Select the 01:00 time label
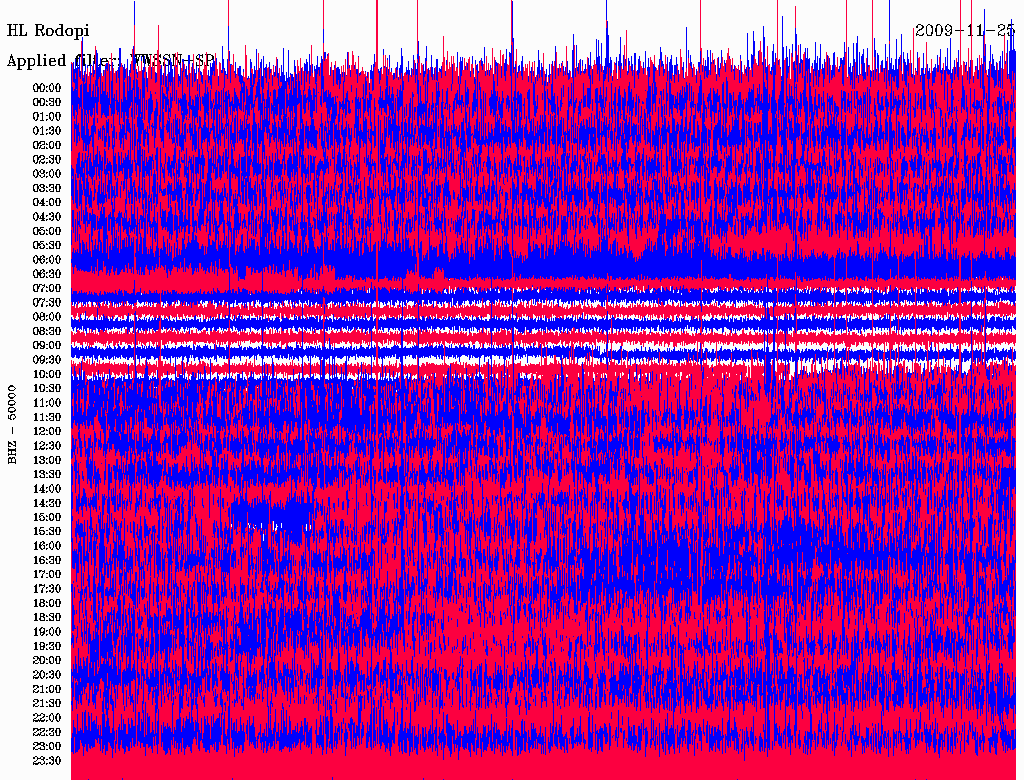 pyautogui.click(x=47, y=117)
